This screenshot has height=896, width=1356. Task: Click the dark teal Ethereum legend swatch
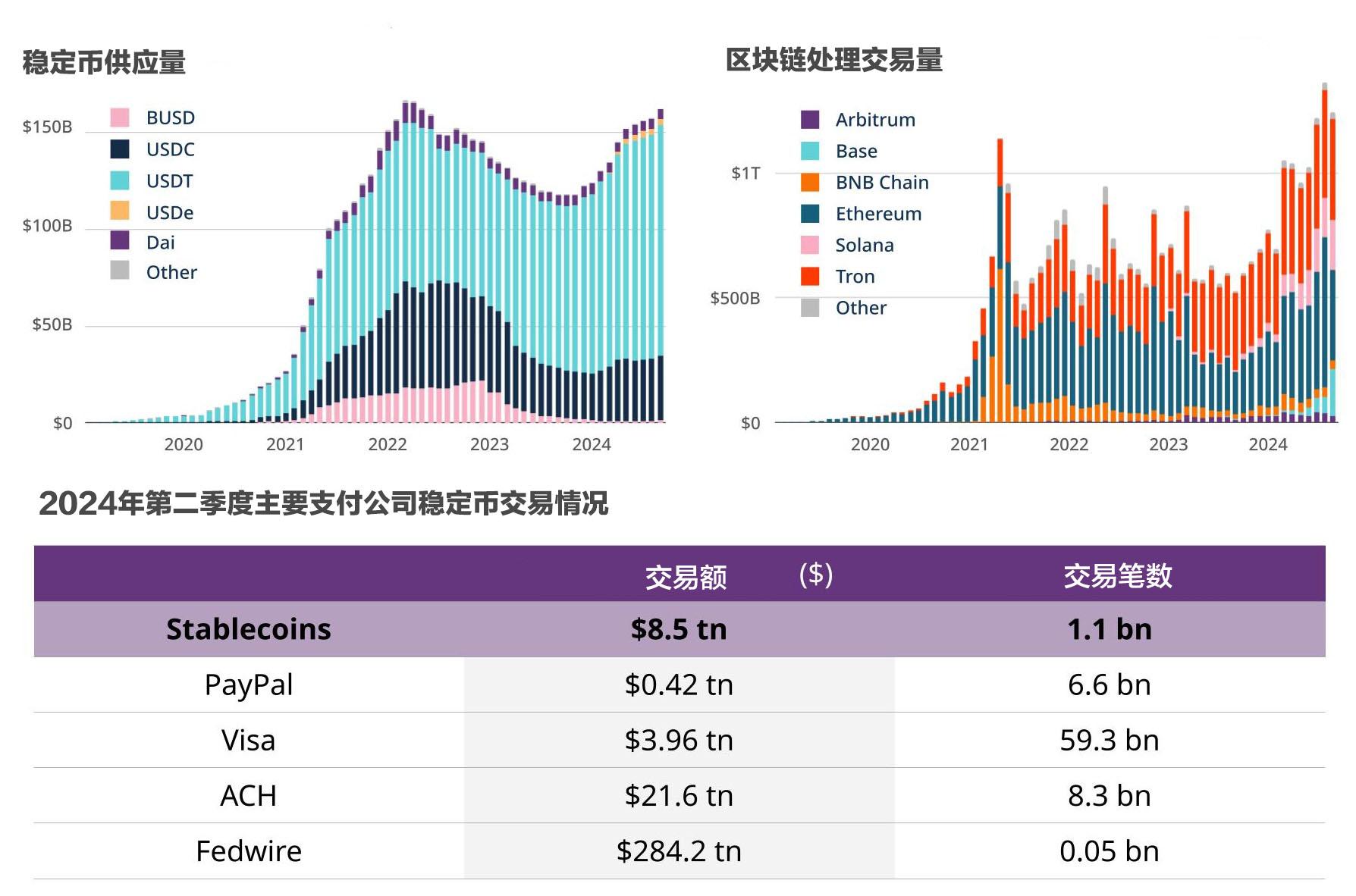810,213
